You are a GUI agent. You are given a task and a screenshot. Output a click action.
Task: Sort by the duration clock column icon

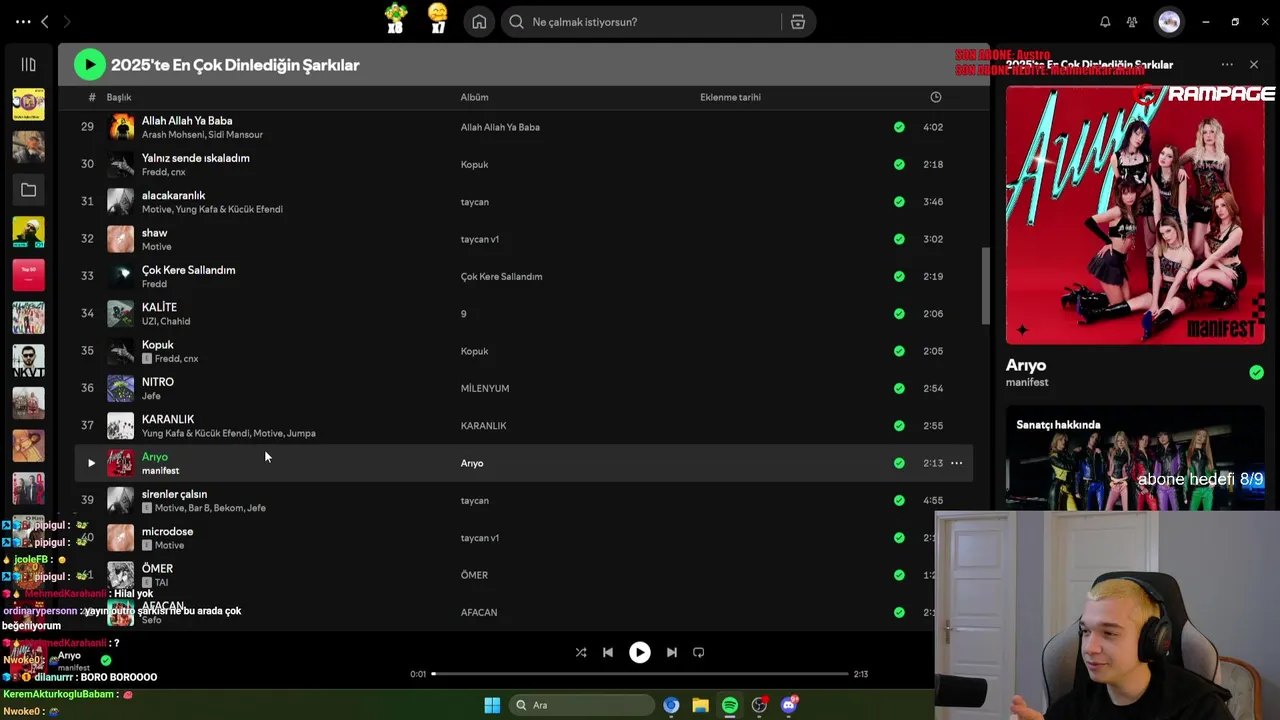pyautogui.click(x=936, y=97)
